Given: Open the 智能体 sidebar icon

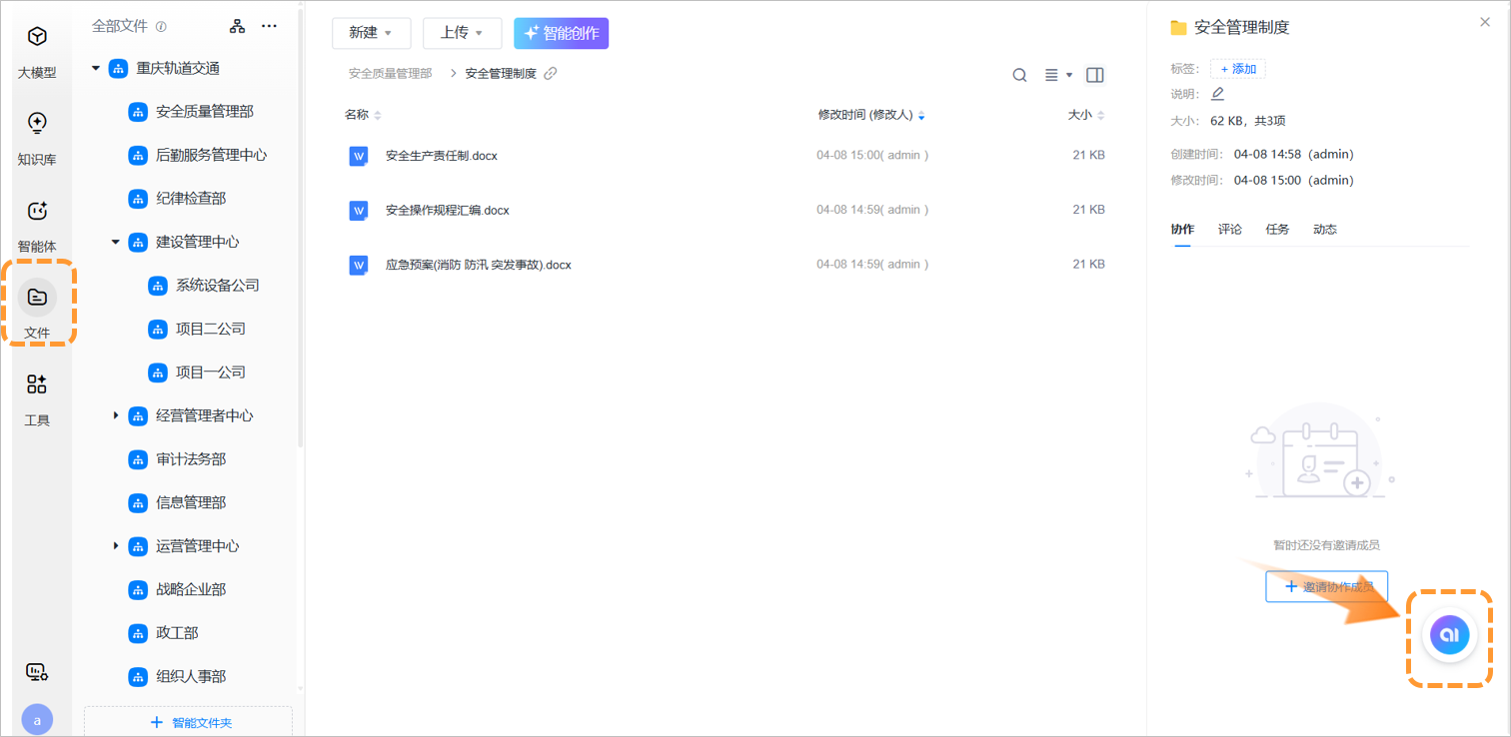Looking at the screenshot, I should [37, 212].
